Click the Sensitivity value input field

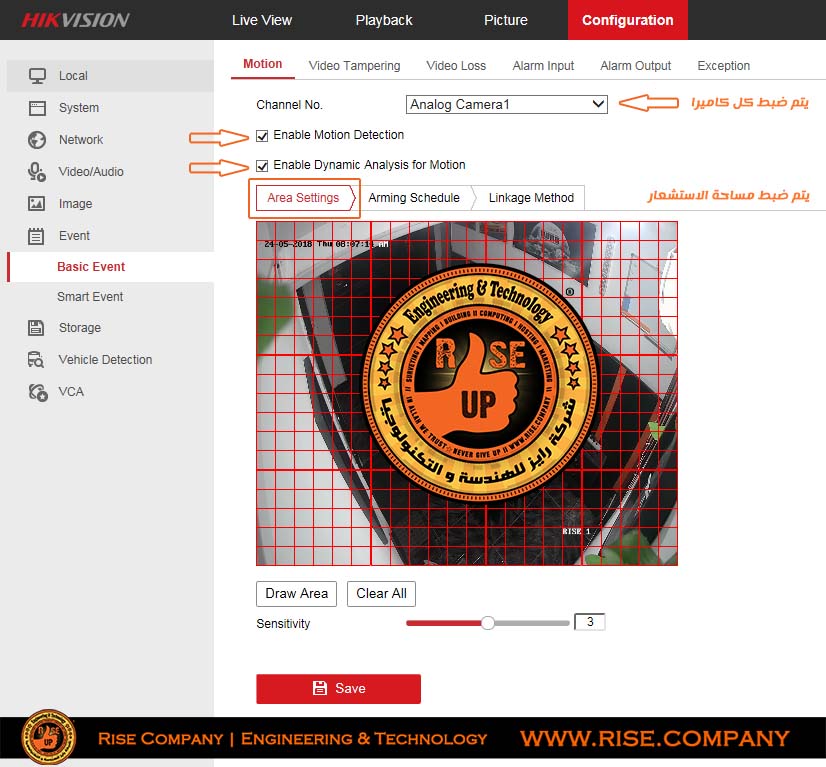tap(589, 622)
